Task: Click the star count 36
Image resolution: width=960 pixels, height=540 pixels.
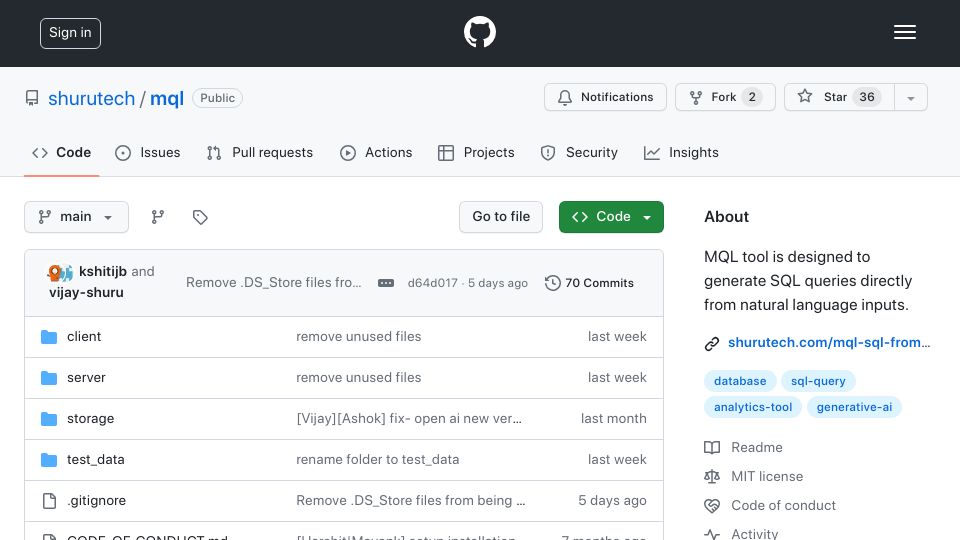Action: (866, 97)
